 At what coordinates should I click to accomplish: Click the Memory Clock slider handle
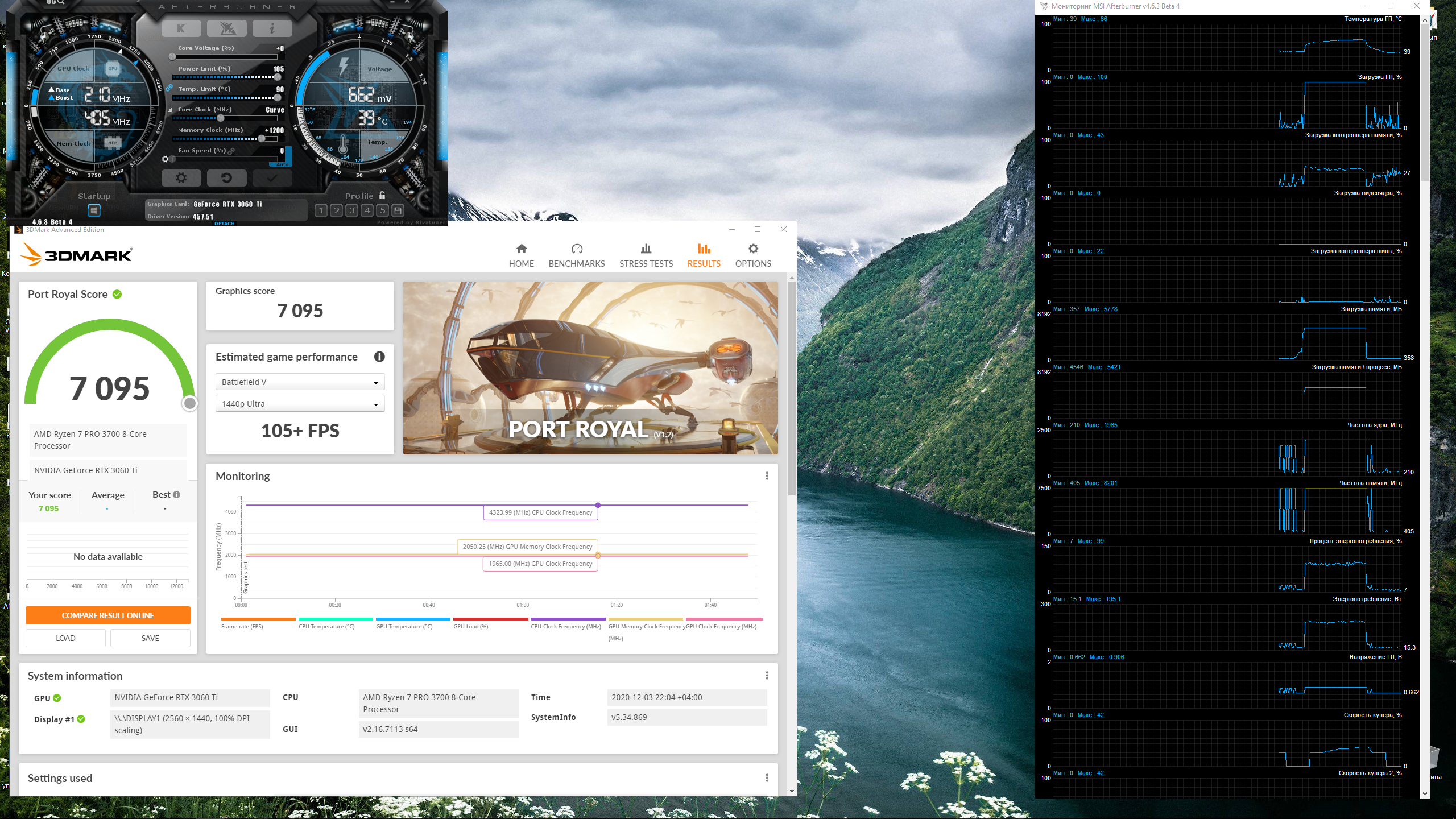point(262,138)
